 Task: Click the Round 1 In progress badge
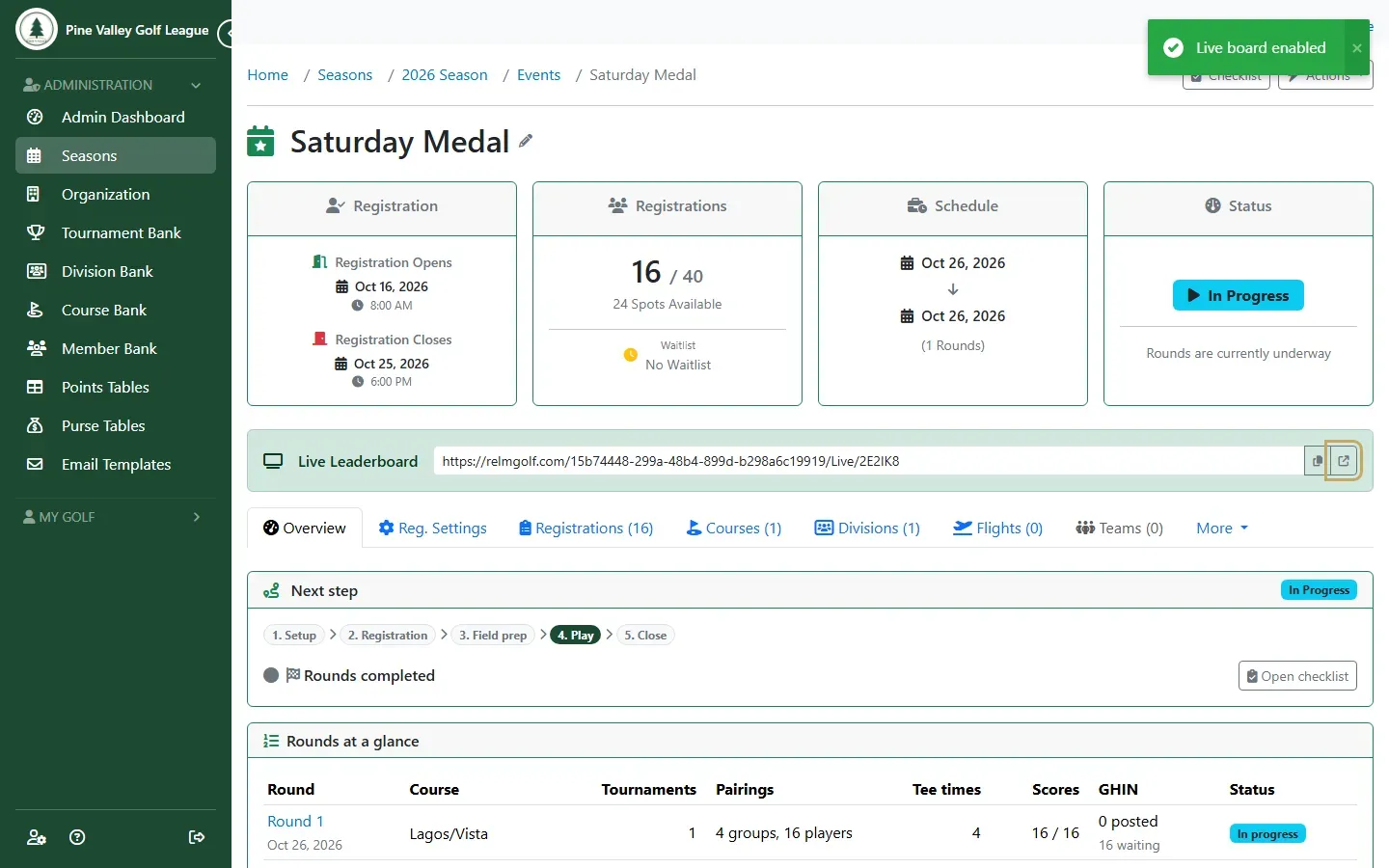click(1267, 833)
